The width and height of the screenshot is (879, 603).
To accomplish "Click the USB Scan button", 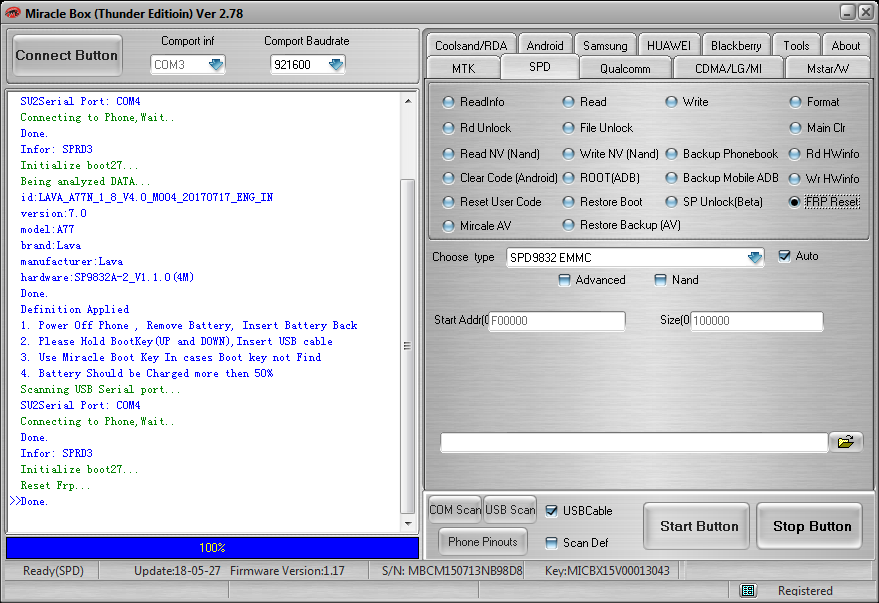I will (510, 509).
